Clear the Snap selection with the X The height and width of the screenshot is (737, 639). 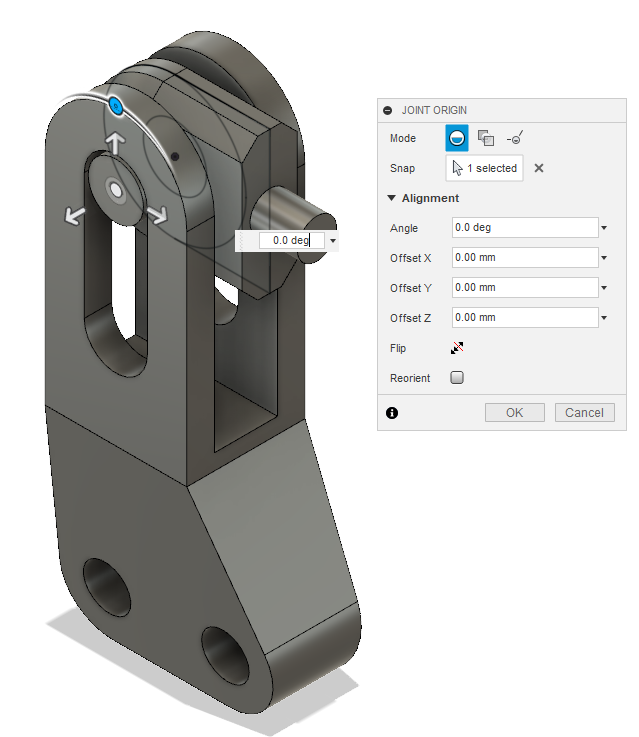pyautogui.click(x=539, y=168)
